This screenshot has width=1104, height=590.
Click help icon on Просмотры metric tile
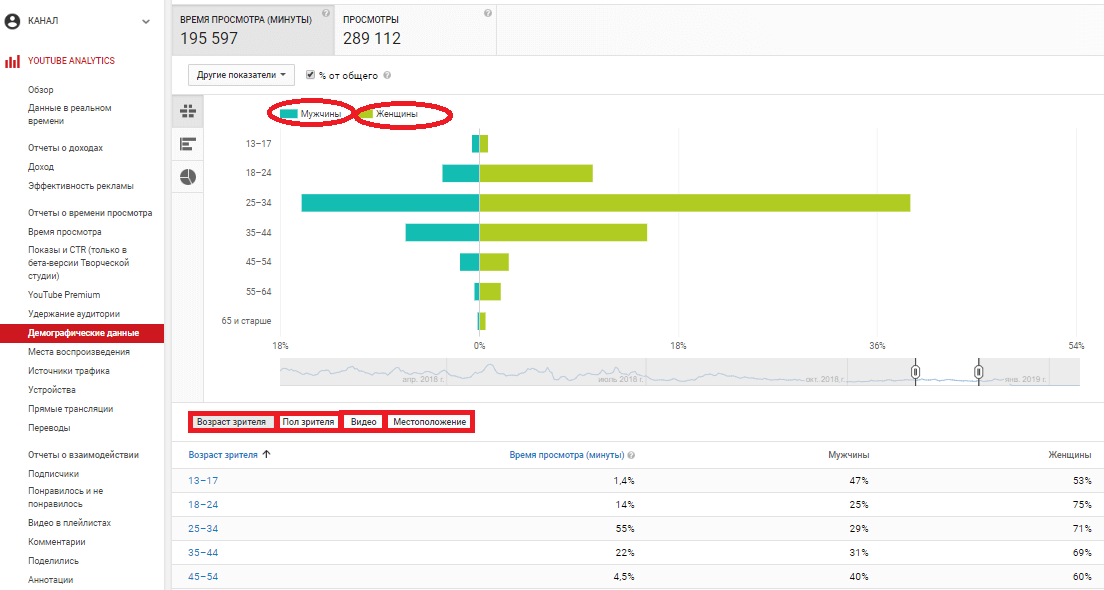(487, 14)
